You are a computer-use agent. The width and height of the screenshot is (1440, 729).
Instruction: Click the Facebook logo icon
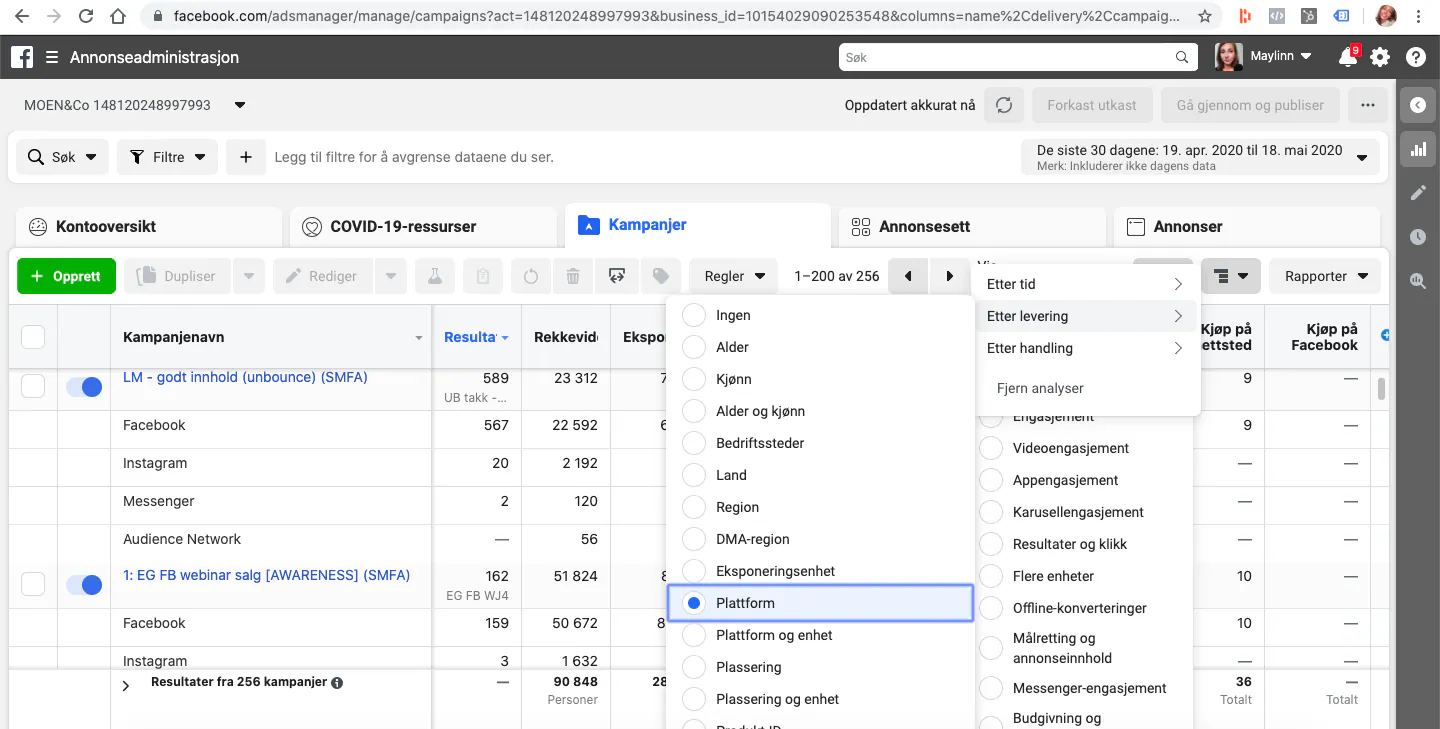pyautogui.click(x=22, y=57)
